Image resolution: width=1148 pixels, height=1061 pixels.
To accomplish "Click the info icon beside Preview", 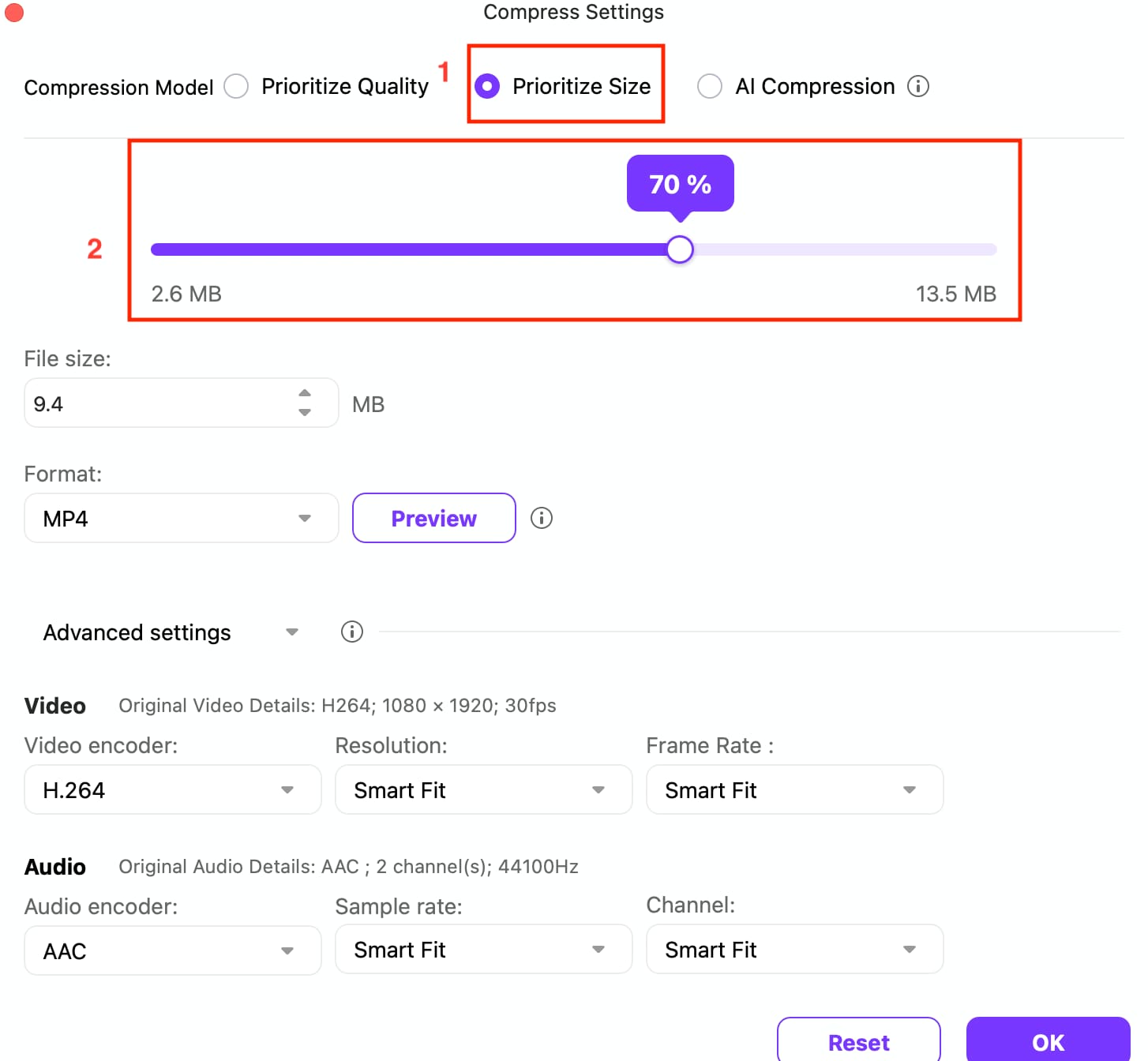I will click(542, 518).
